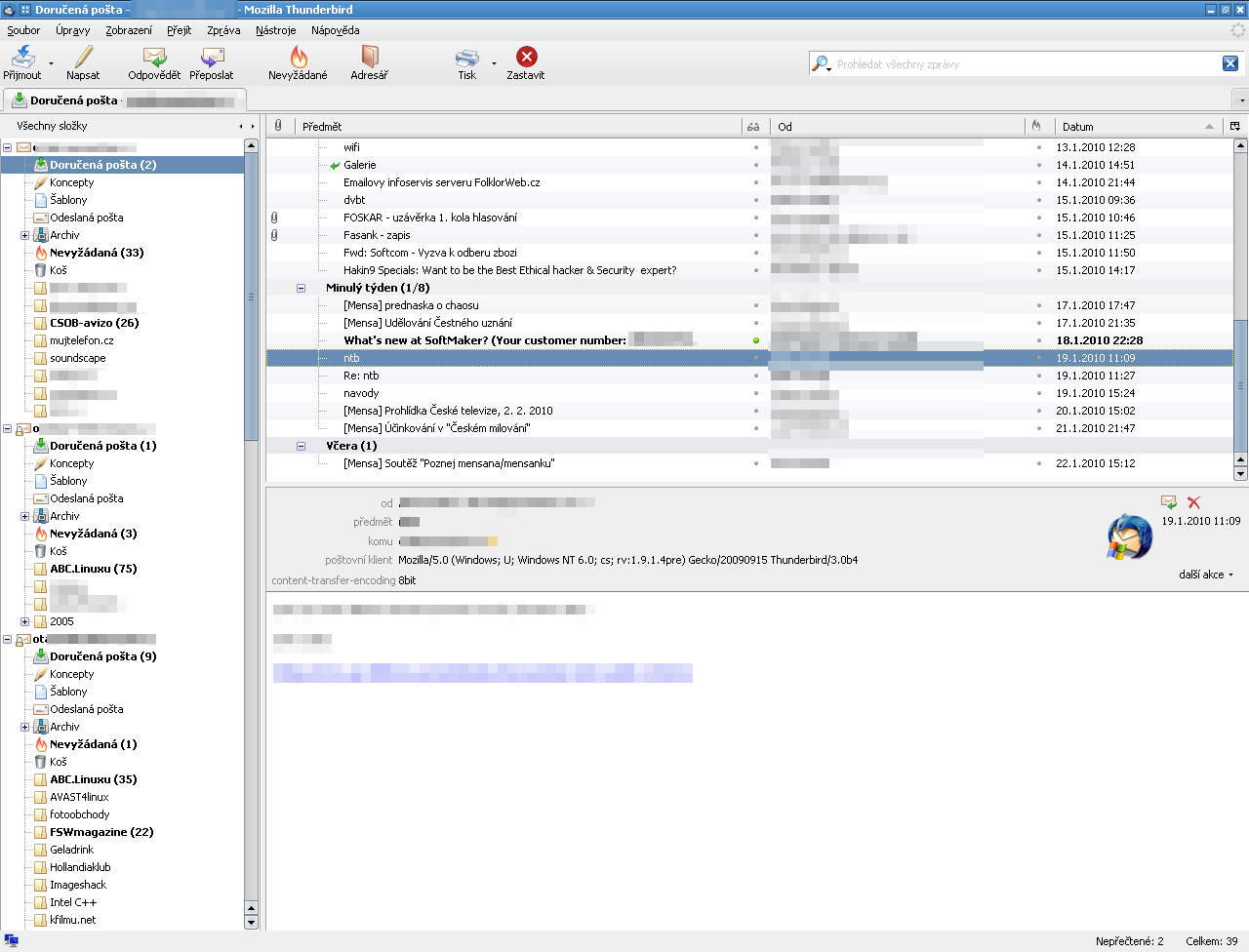
Task: Click the blurred link in message body
Action: [x=482, y=673]
